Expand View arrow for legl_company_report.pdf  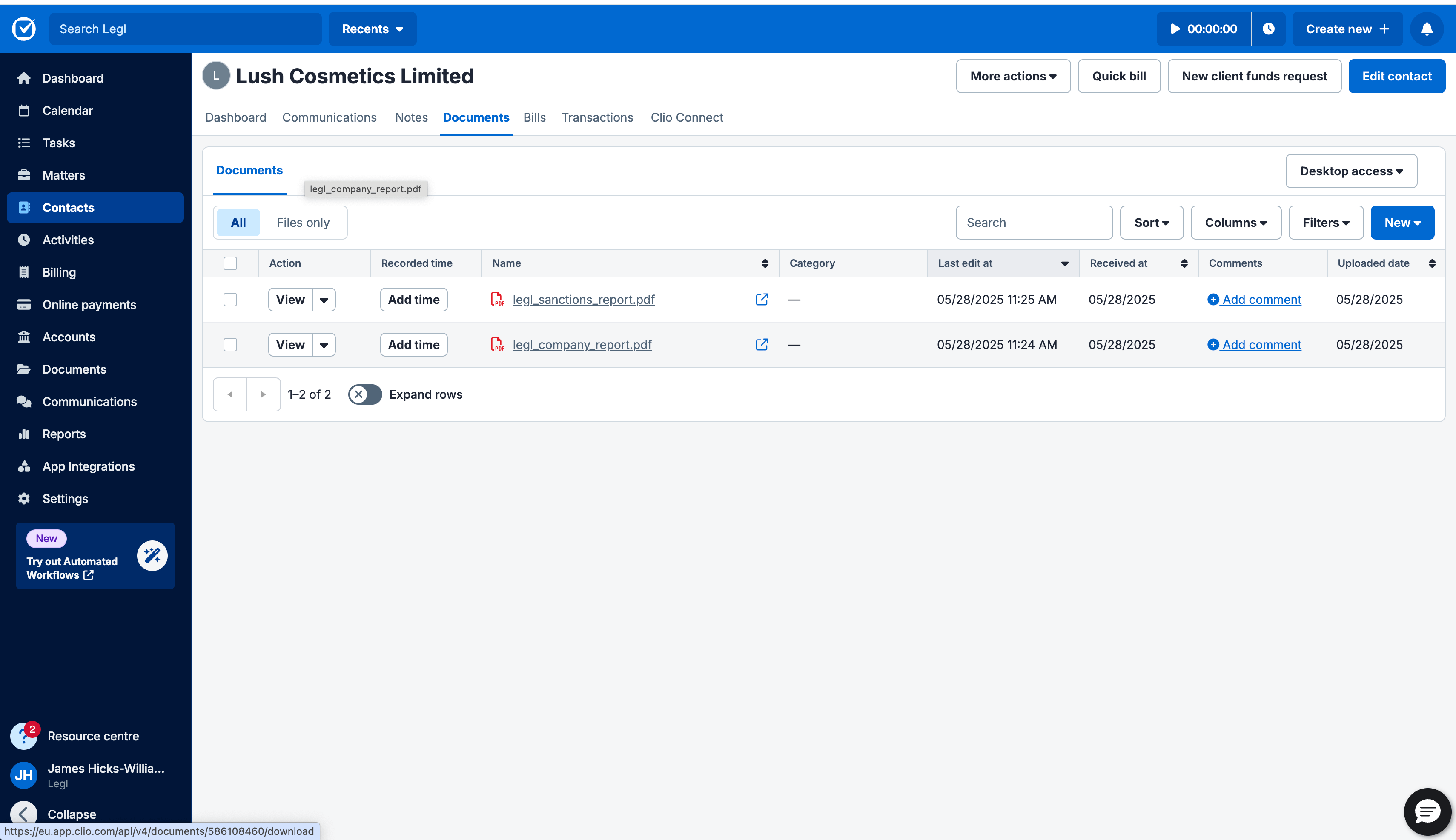tap(324, 344)
